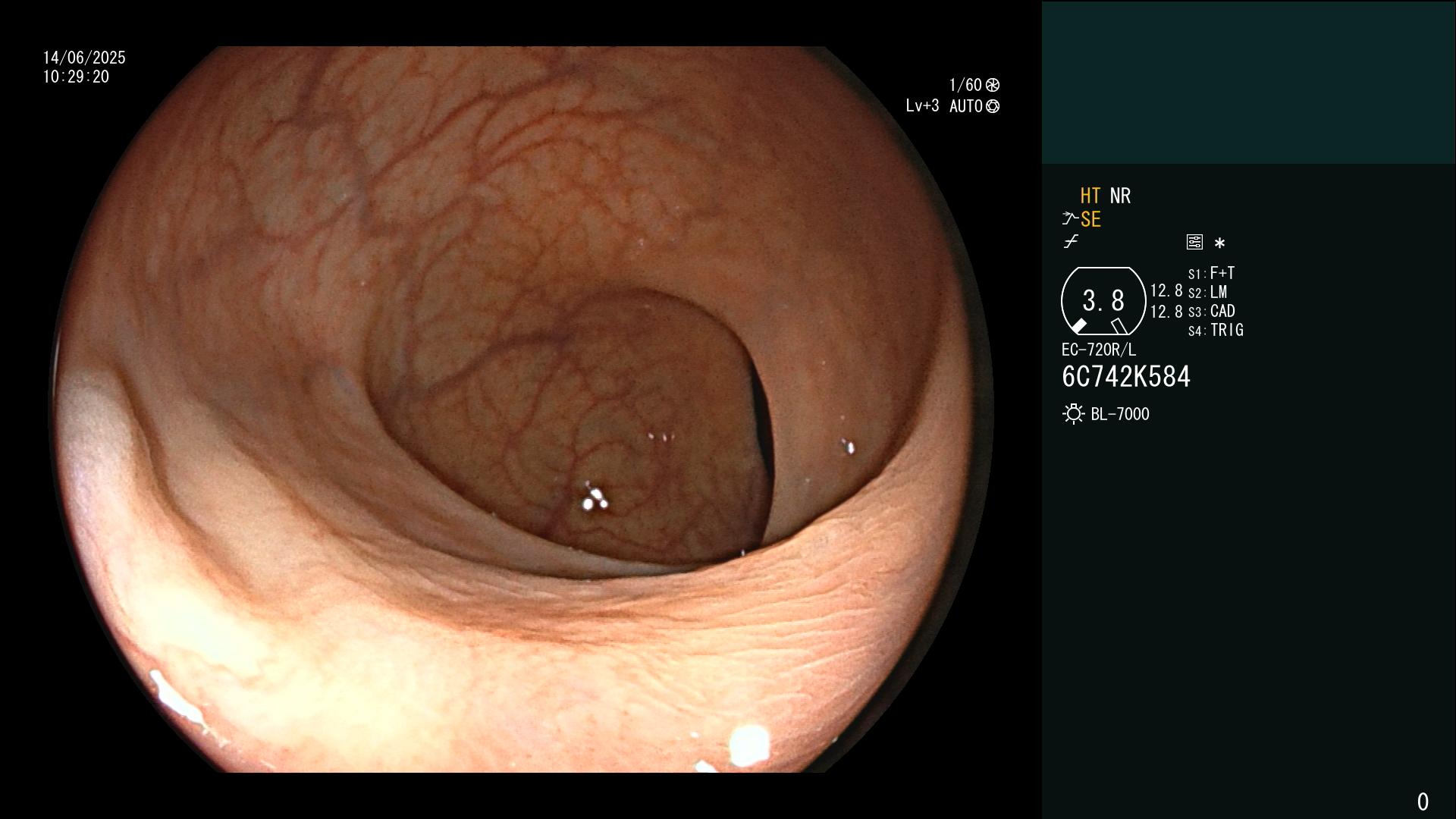The width and height of the screenshot is (1456, 819).
Task: Click the 1/60 shutter speed value
Action: coord(965,85)
